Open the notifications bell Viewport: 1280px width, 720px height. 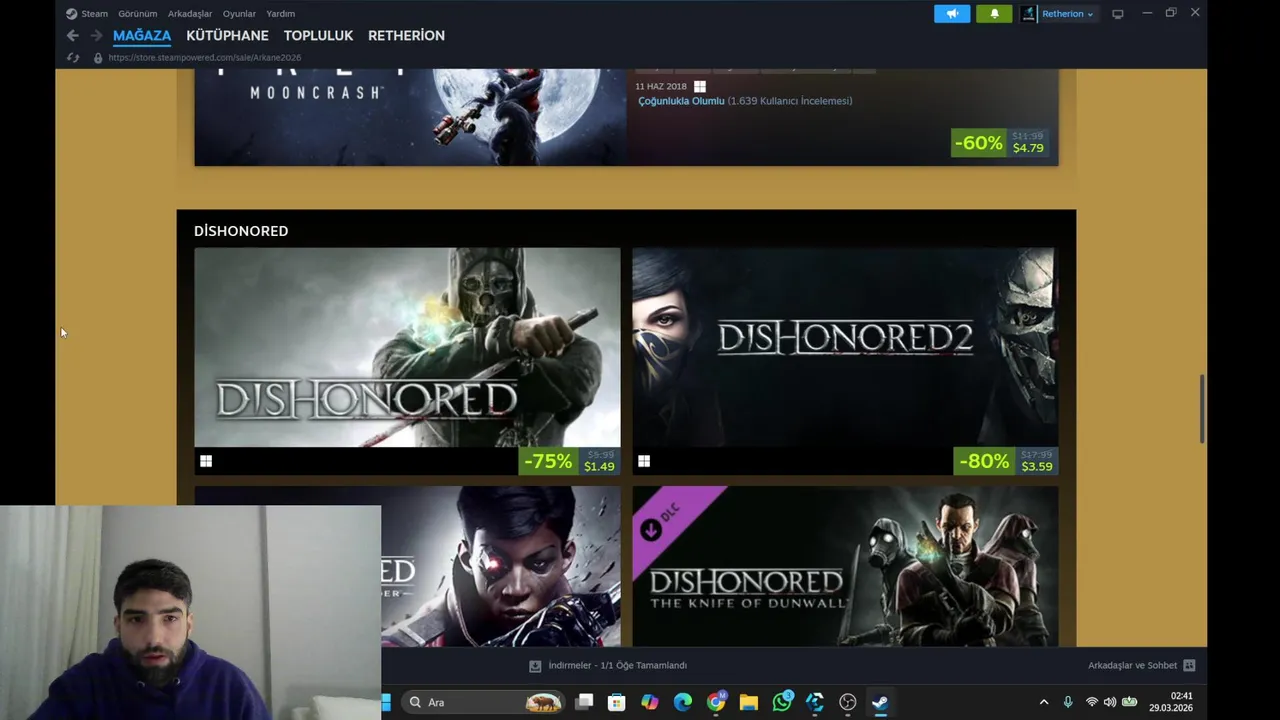tap(994, 13)
